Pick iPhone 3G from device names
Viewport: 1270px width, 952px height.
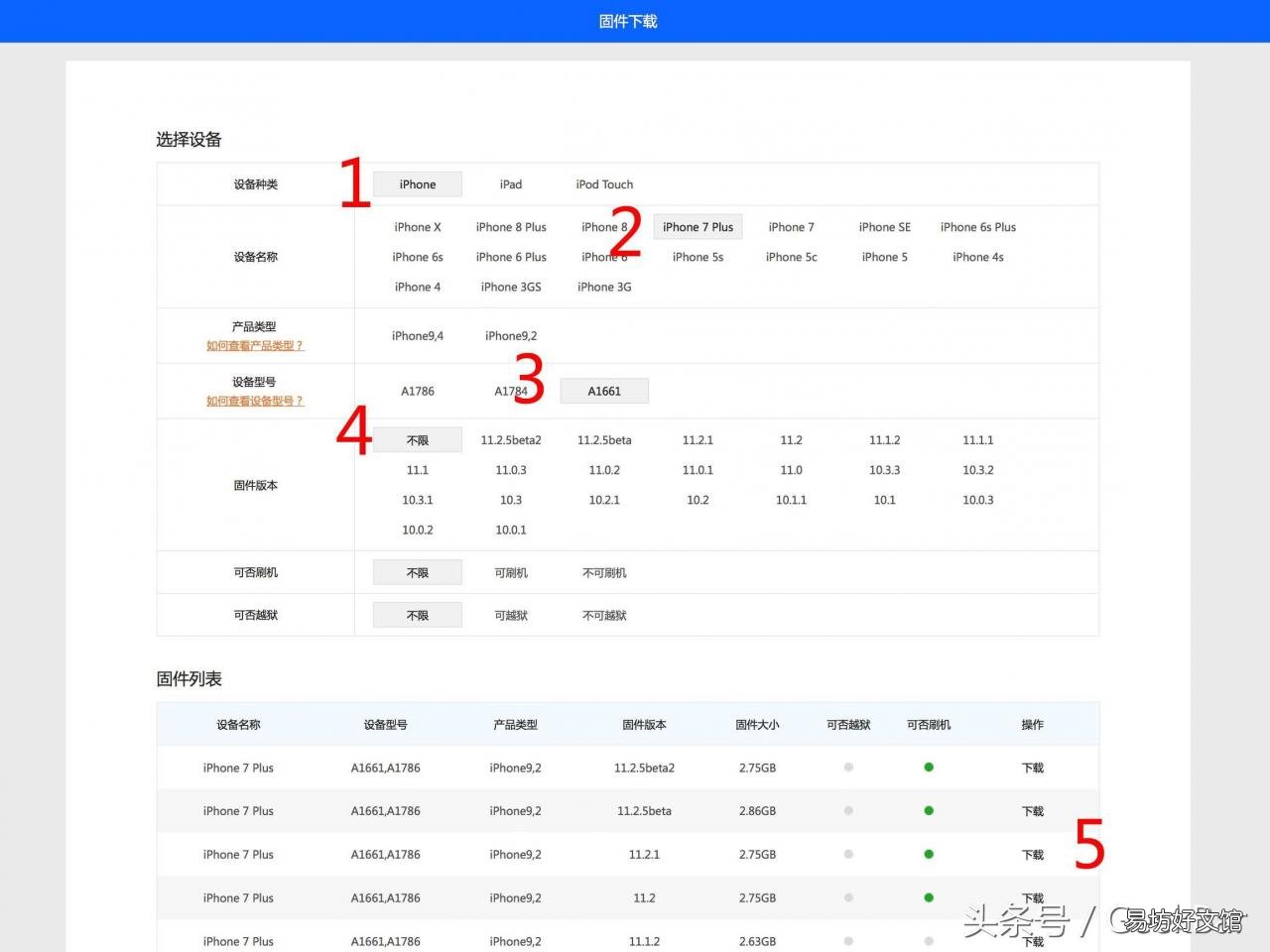coord(604,287)
